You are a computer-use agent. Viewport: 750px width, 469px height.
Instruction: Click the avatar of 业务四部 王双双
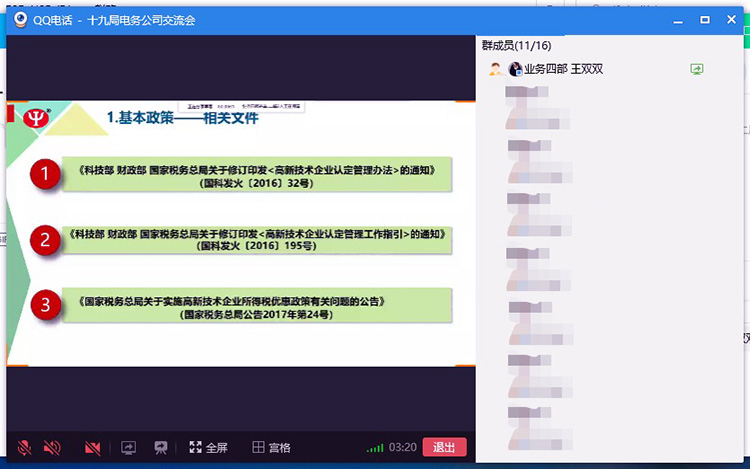[515, 69]
